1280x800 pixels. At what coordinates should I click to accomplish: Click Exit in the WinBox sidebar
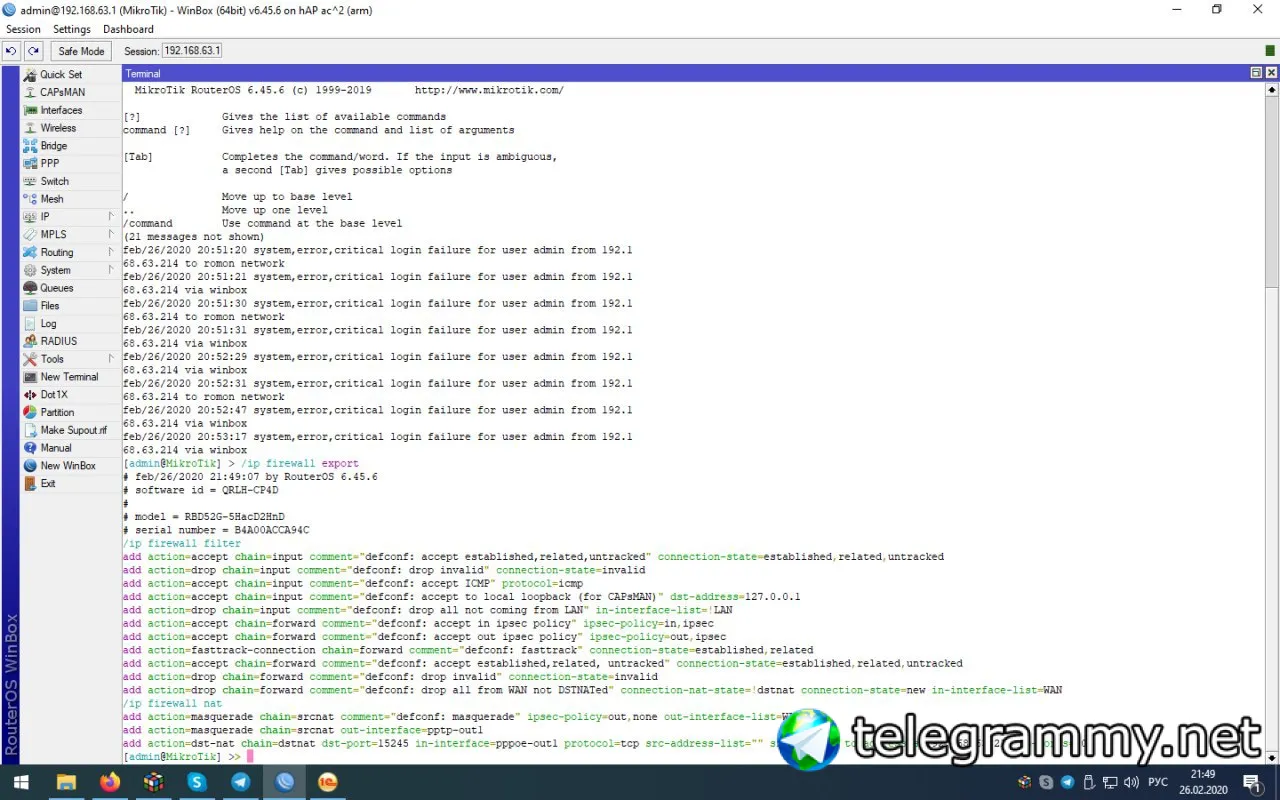48,484
